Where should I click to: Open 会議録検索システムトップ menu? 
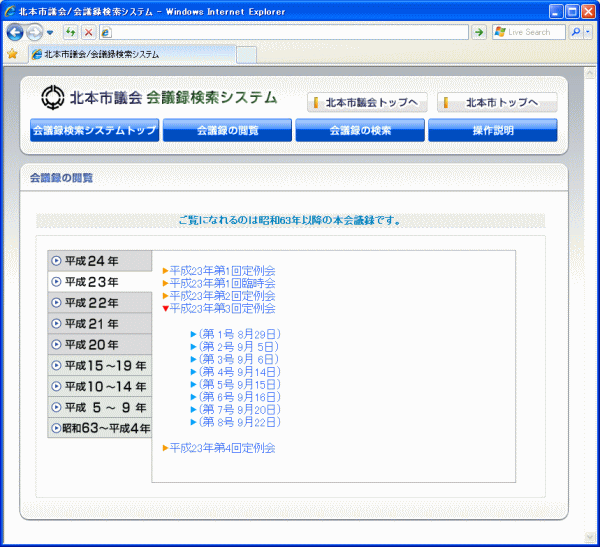pyautogui.click(x=95, y=130)
